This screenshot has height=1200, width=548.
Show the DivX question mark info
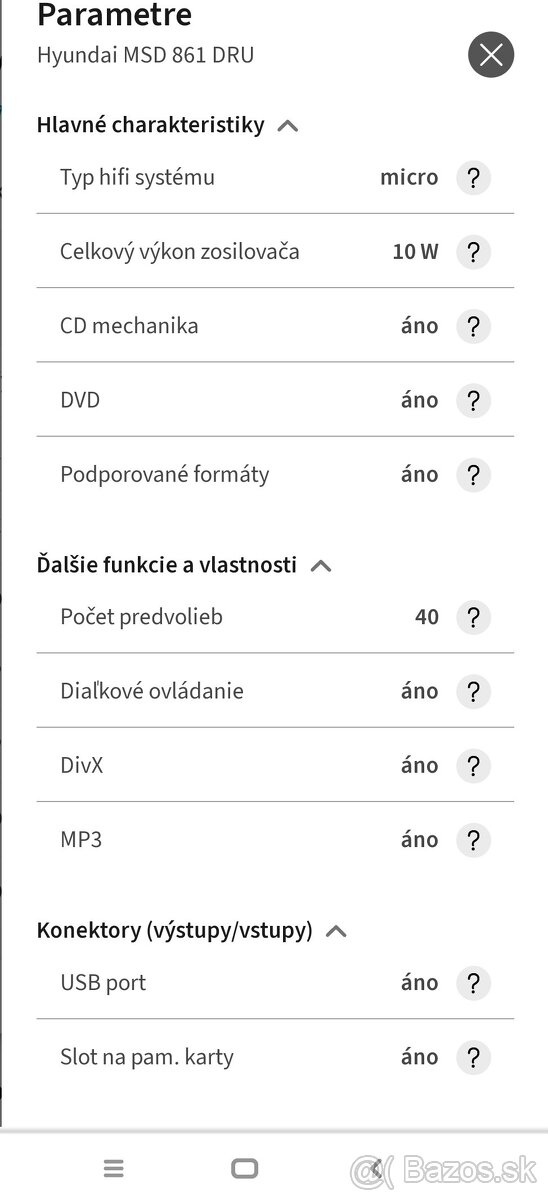click(473, 766)
